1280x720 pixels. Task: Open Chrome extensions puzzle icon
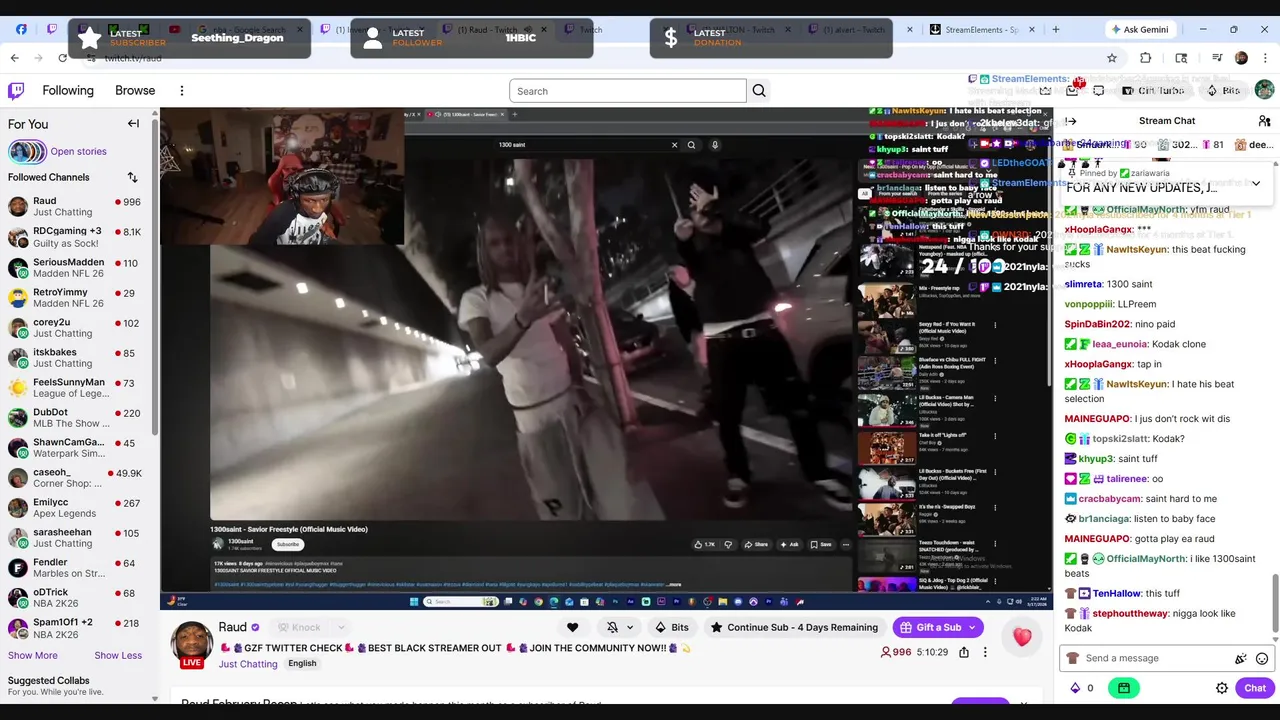pos(1147,58)
